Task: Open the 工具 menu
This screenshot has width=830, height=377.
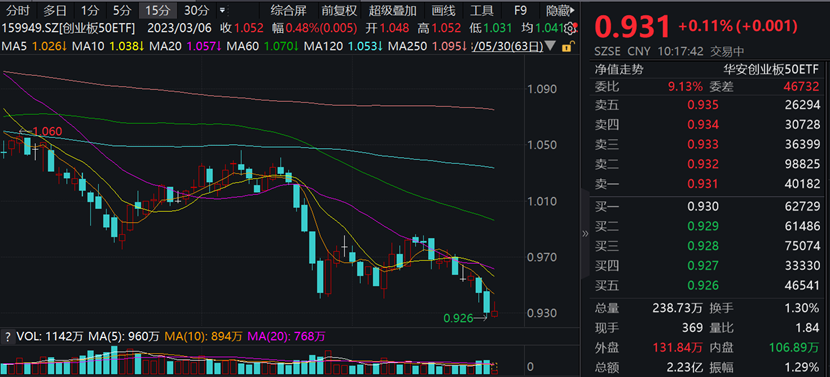Action: tap(481, 10)
